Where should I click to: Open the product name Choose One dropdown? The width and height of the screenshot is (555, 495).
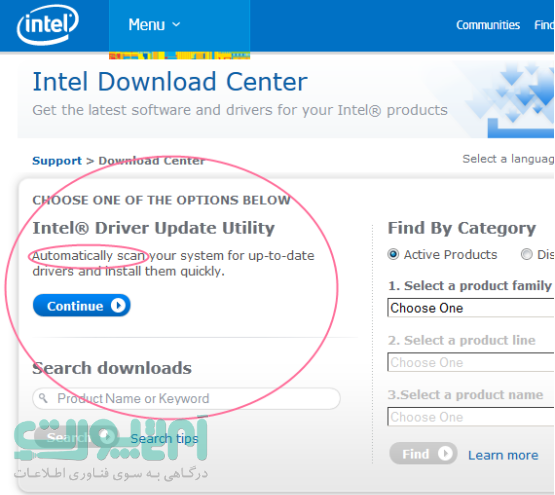click(471, 417)
